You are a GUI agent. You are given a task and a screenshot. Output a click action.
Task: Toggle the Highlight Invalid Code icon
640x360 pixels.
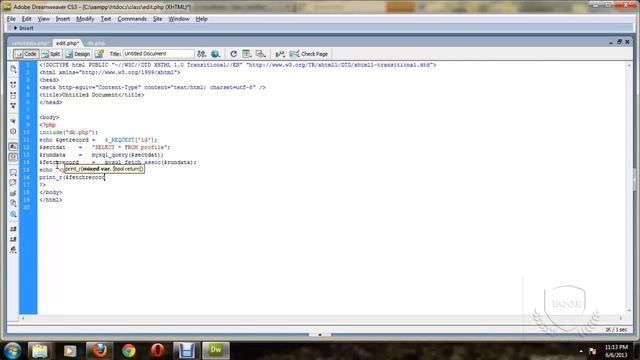13,157
